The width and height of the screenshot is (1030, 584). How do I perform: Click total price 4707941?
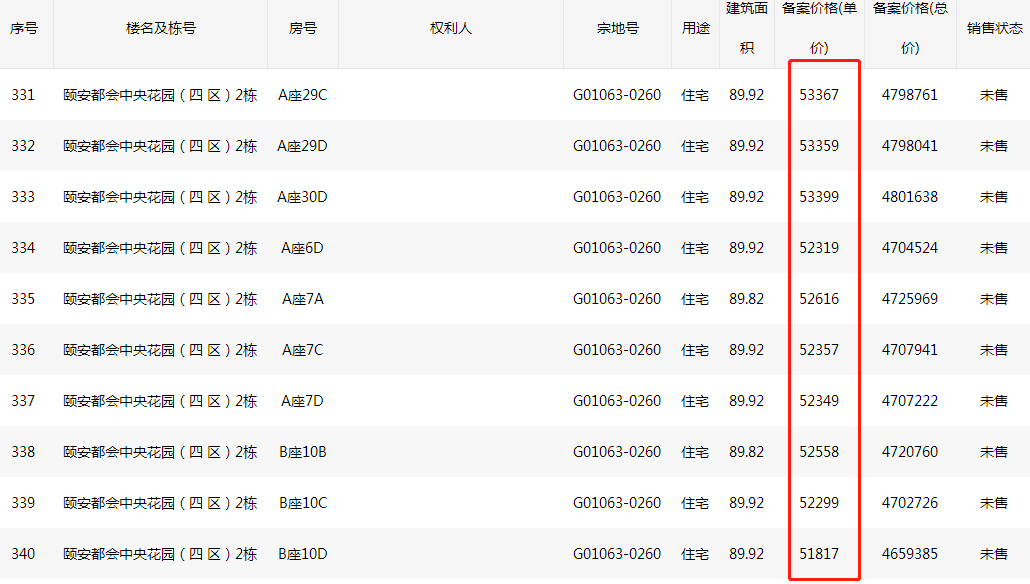pyautogui.click(x=910, y=350)
